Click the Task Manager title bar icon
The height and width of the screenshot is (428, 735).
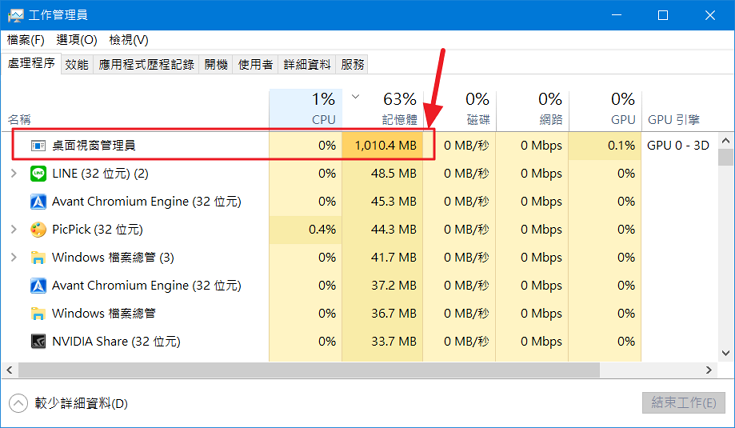[15, 15]
